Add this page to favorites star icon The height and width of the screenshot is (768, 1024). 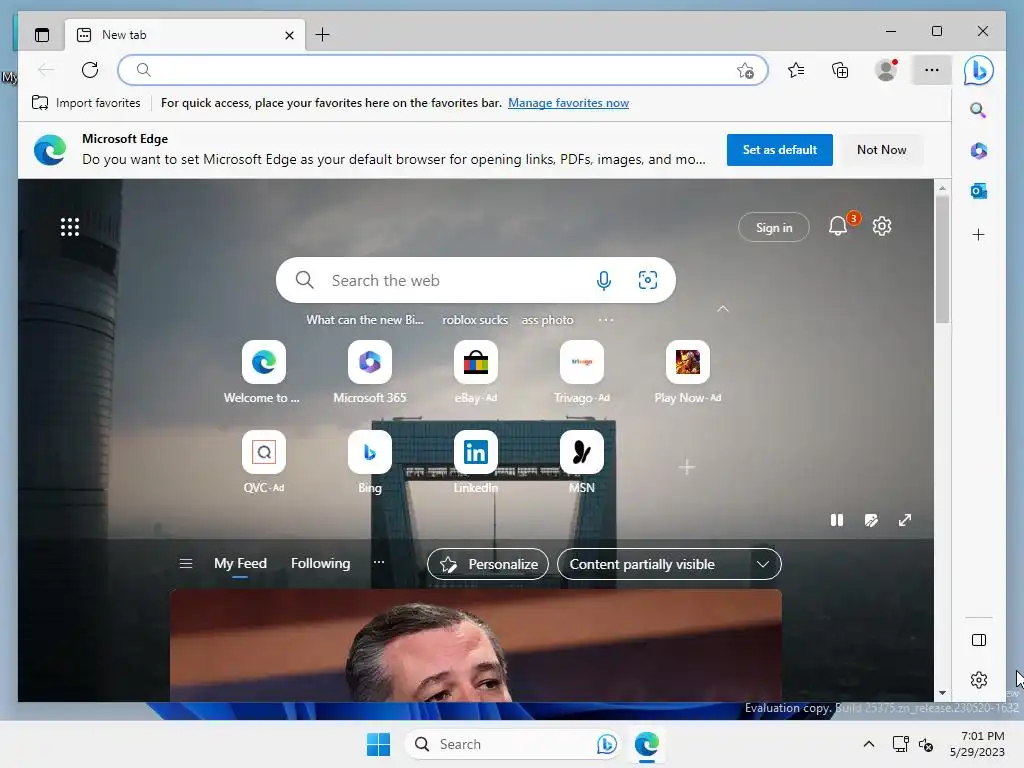pos(745,71)
